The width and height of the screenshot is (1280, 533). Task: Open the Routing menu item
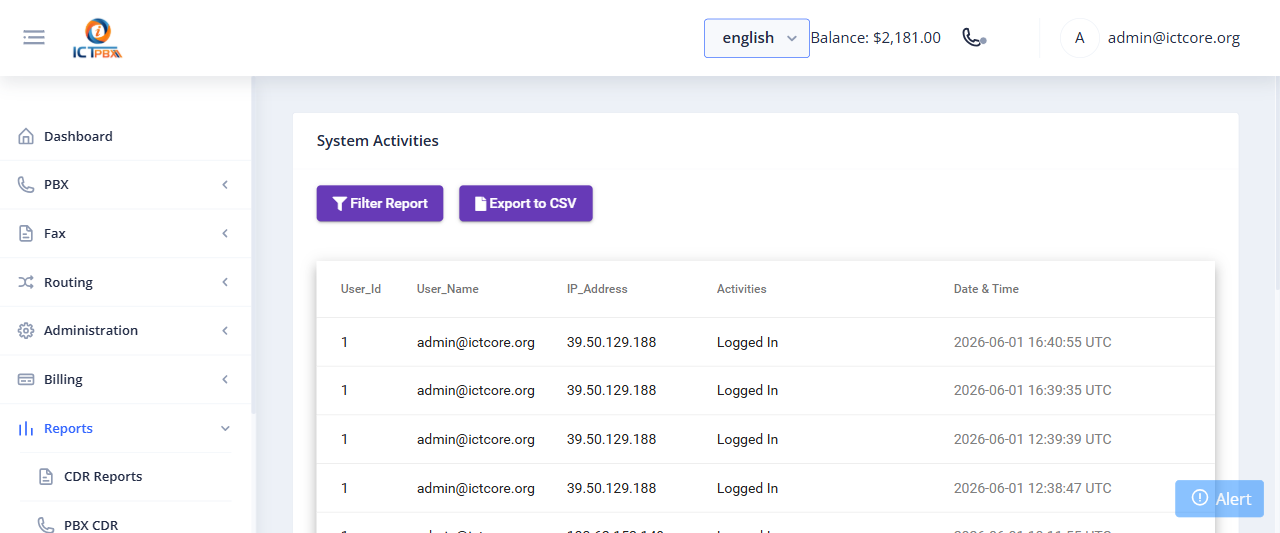click(125, 282)
